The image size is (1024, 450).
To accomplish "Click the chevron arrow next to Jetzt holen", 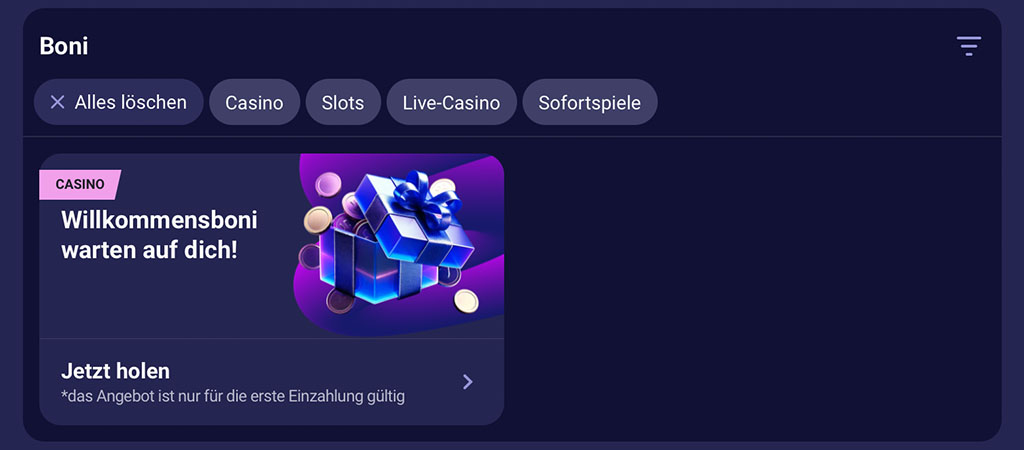I will tap(468, 382).
